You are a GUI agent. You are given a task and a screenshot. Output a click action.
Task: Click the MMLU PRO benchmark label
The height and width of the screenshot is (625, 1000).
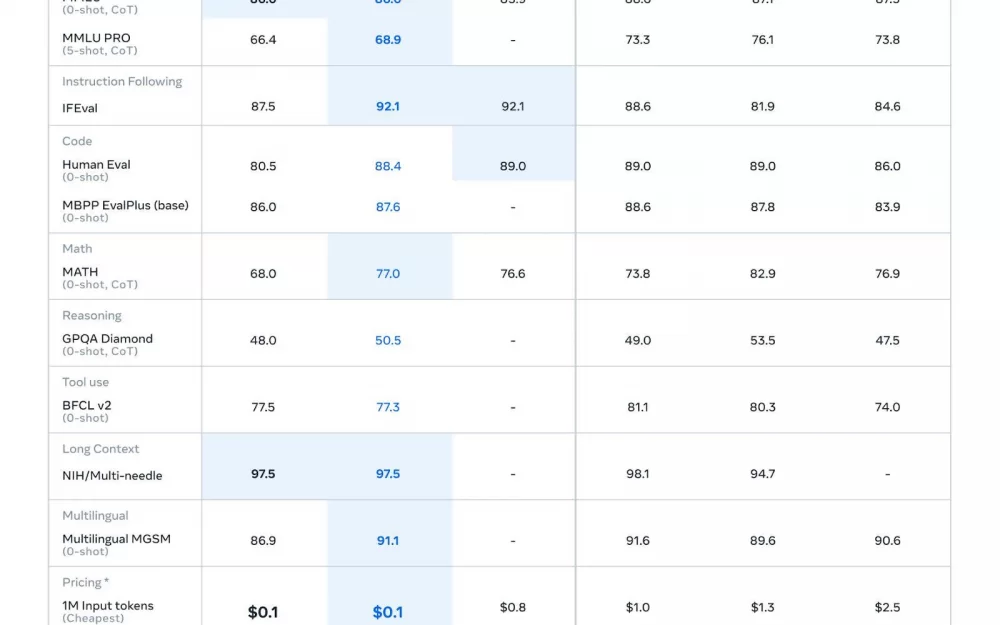tap(96, 38)
